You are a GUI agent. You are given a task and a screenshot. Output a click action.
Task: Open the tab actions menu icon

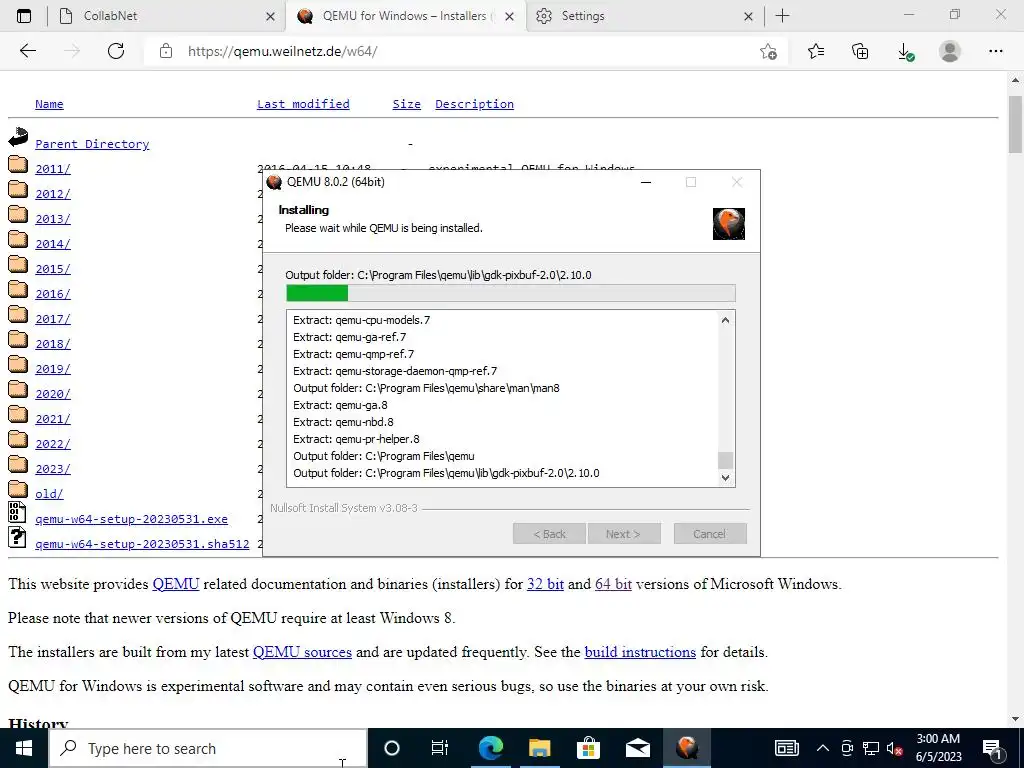(x=24, y=16)
